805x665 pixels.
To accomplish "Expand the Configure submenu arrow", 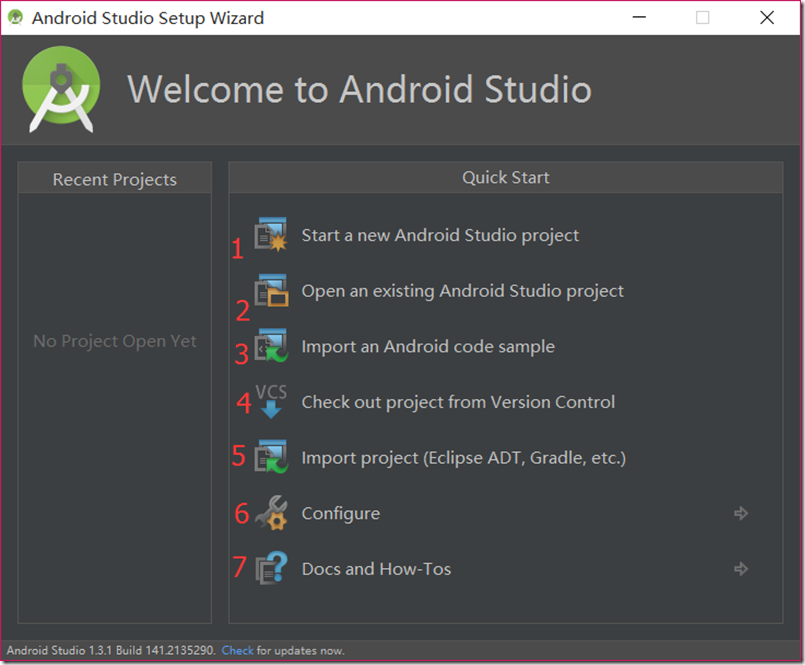I will click(741, 513).
